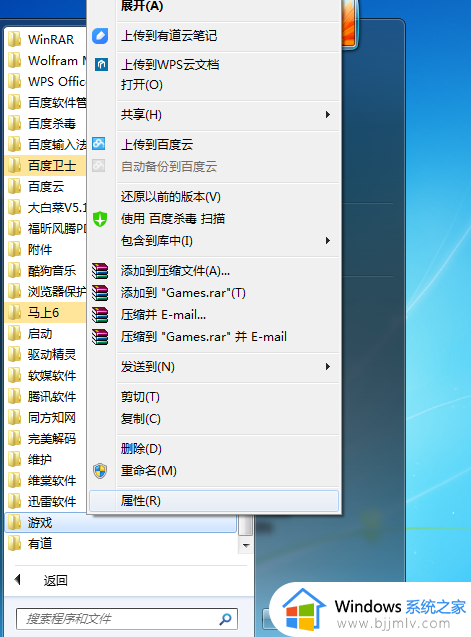Viewport: 471px width, 637px height.
Task: Open the 维棠软件 folder
Action: [x=46, y=481]
